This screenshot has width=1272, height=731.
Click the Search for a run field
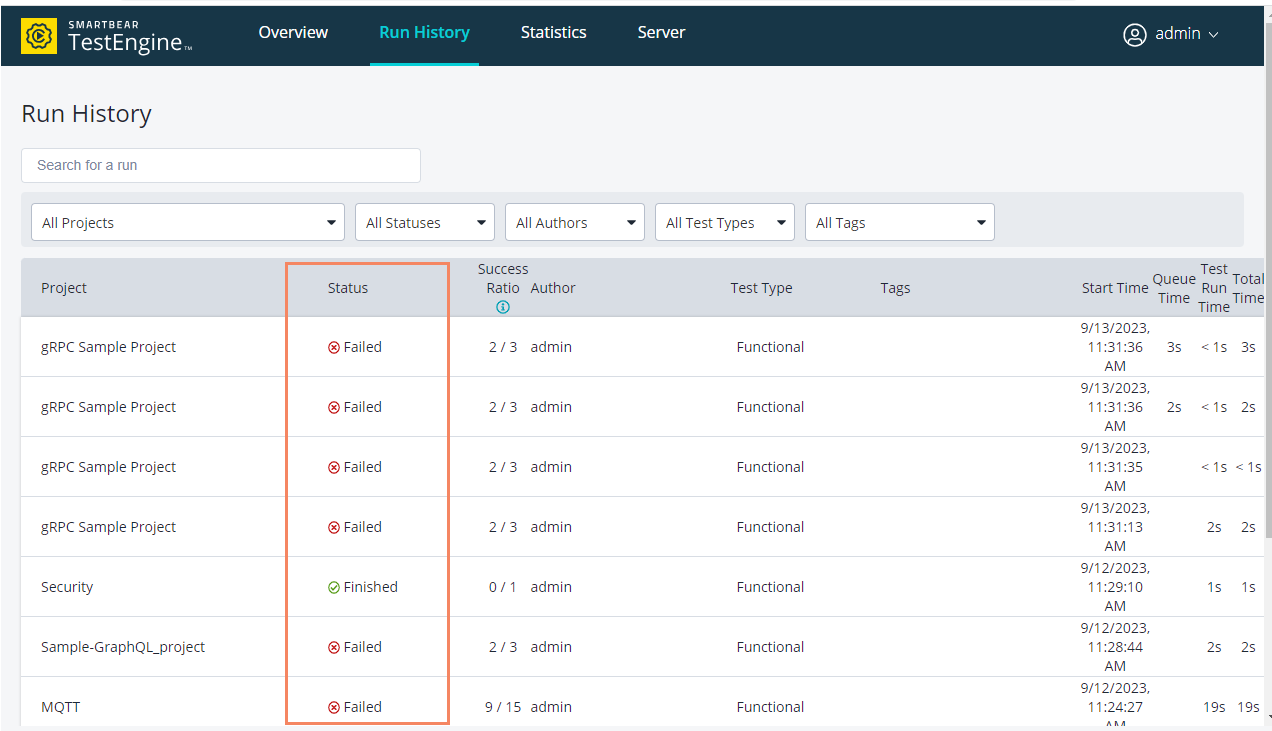pos(220,165)
